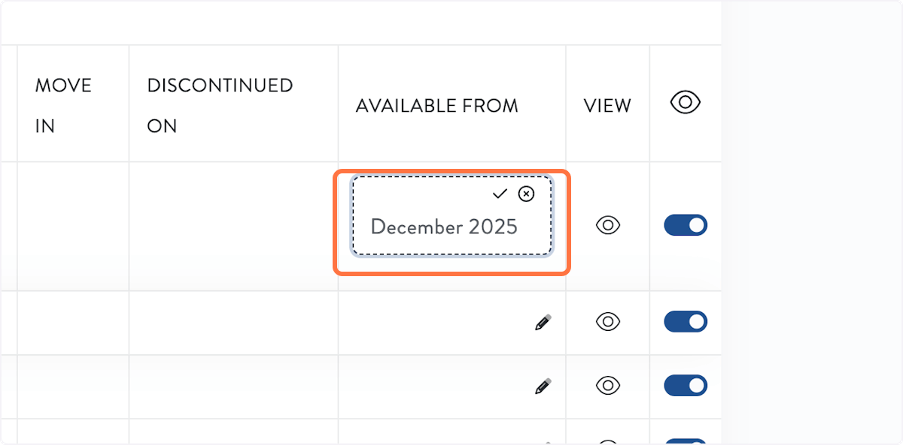Screen dimensions: 904x446
Task: Click the DISCONTINUED ON column header
Action: click(220, 105)
